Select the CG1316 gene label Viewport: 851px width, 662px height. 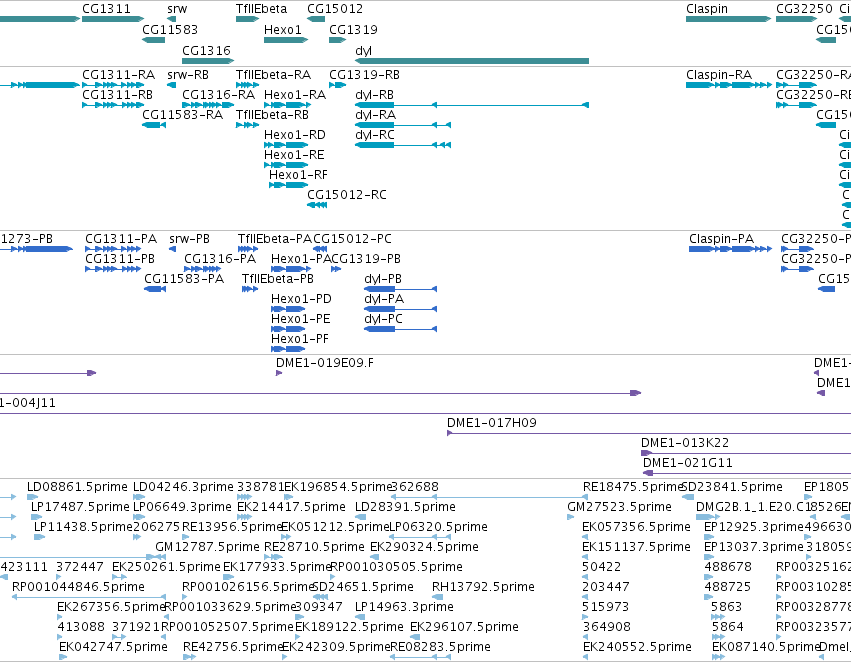pyautogui.click(x=206, y=50)
